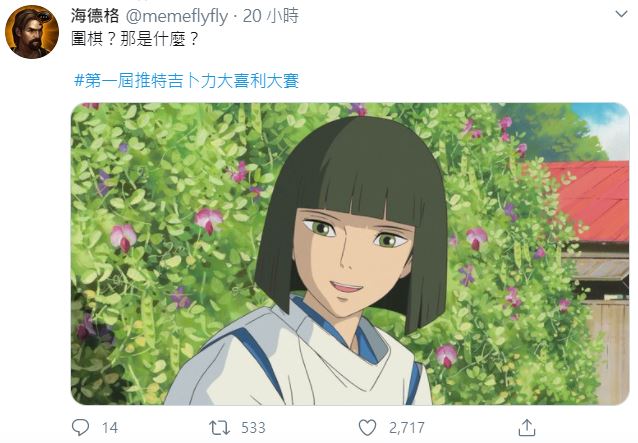This screenshot has height=443, width=638.
Task: Open the attached anime image
Action: 350,254
